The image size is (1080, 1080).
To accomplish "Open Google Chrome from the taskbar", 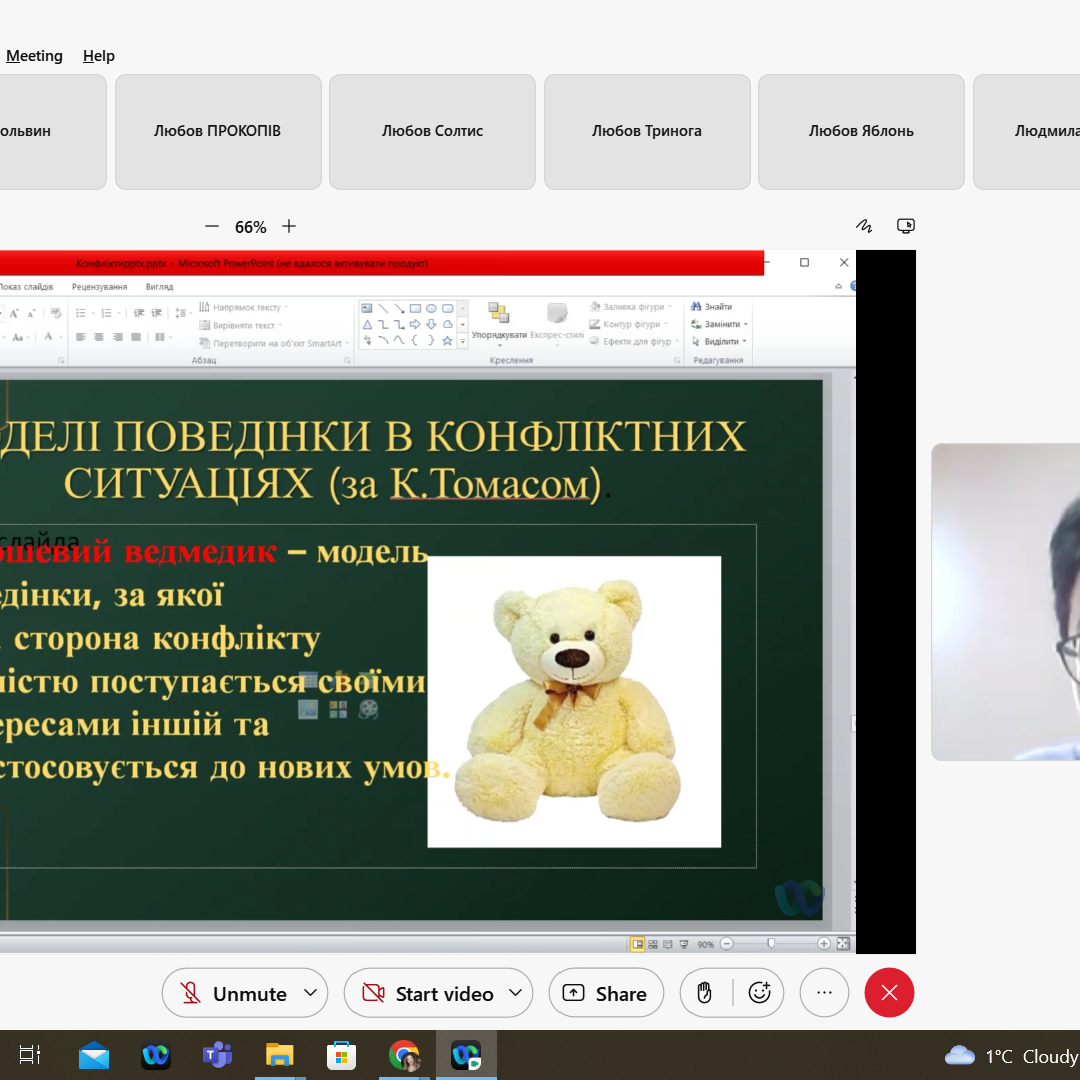I will (x=404, y=1055).
